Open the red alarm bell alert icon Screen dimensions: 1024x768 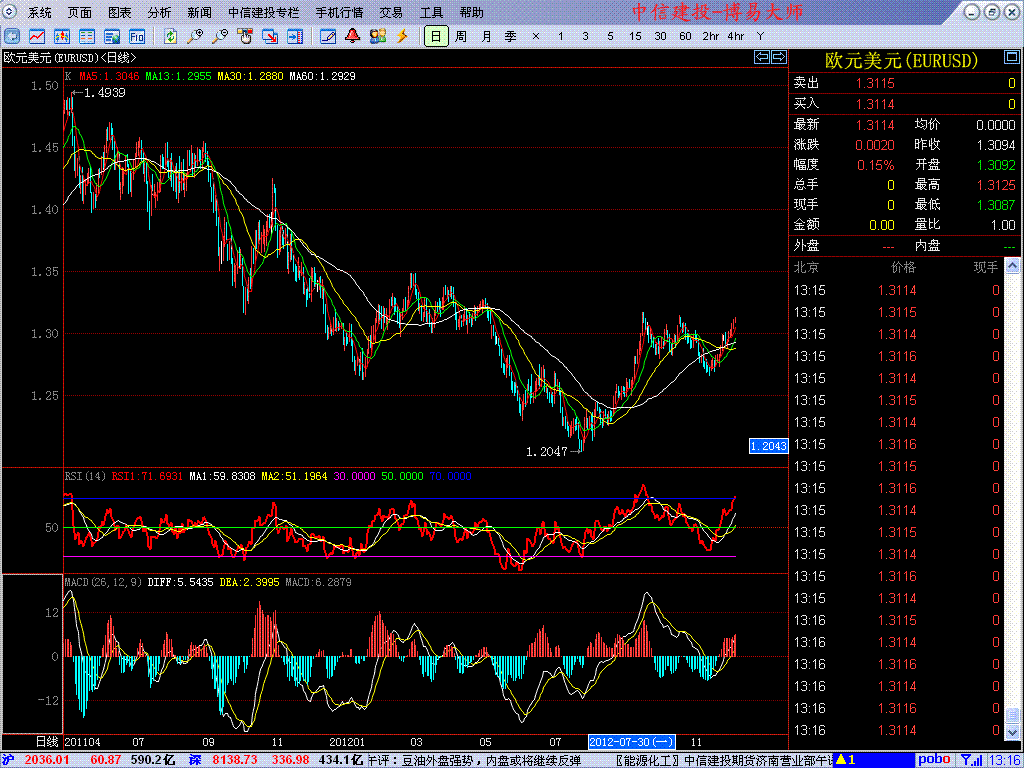click(353, 36)
